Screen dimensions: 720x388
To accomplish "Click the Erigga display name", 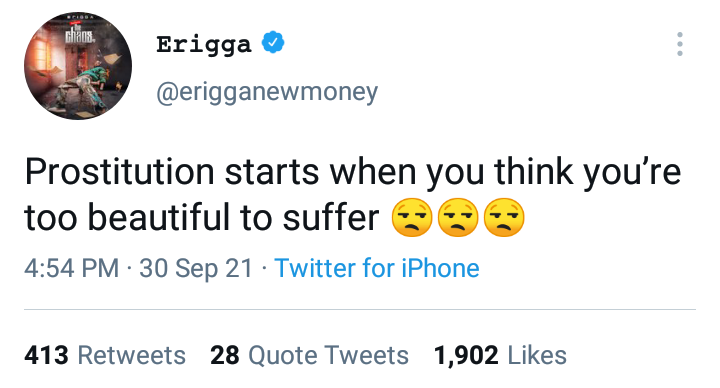I will 204,45.
